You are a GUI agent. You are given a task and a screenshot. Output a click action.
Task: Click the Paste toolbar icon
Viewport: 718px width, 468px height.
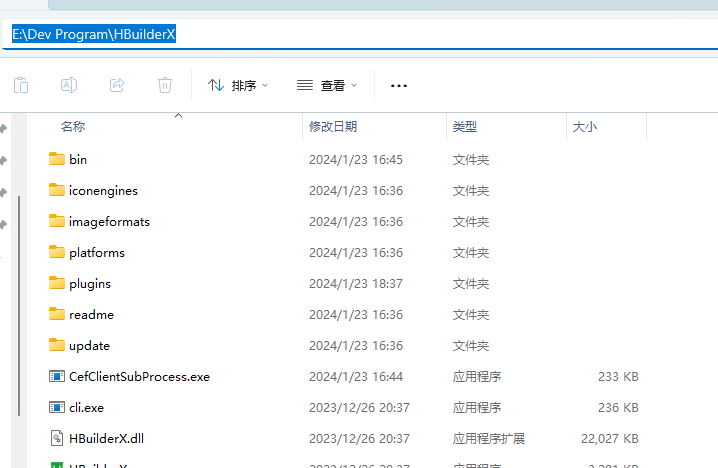(21, 85)
